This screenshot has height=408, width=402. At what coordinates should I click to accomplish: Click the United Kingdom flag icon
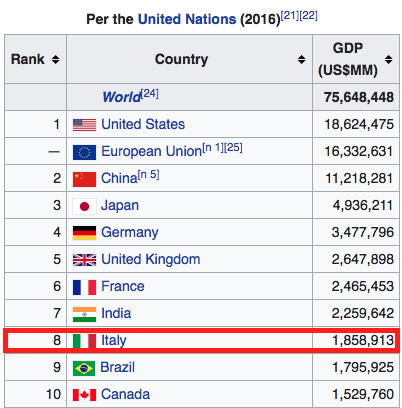(84, 260)
